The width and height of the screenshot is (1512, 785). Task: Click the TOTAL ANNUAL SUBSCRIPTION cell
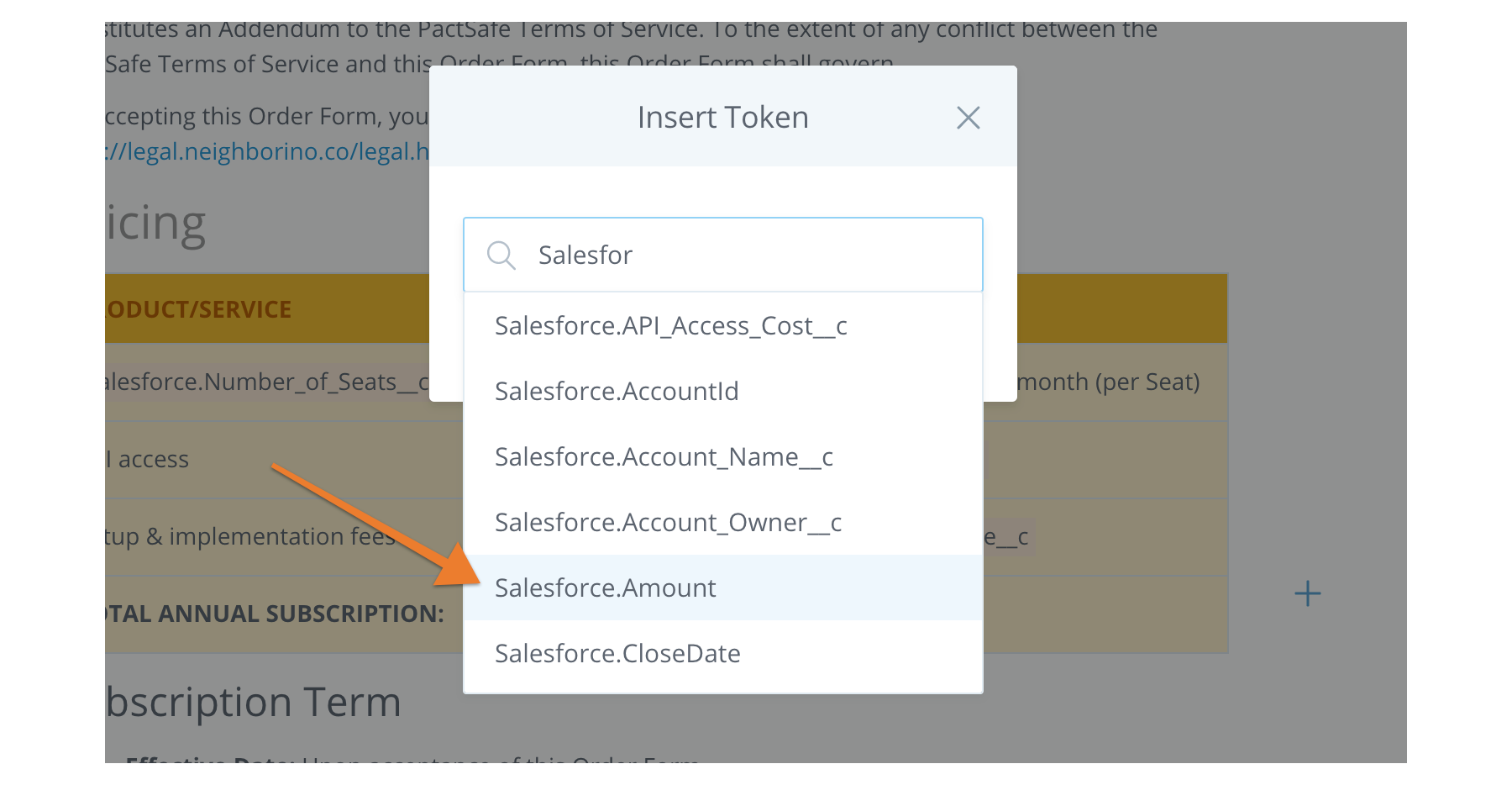point(274,614)
